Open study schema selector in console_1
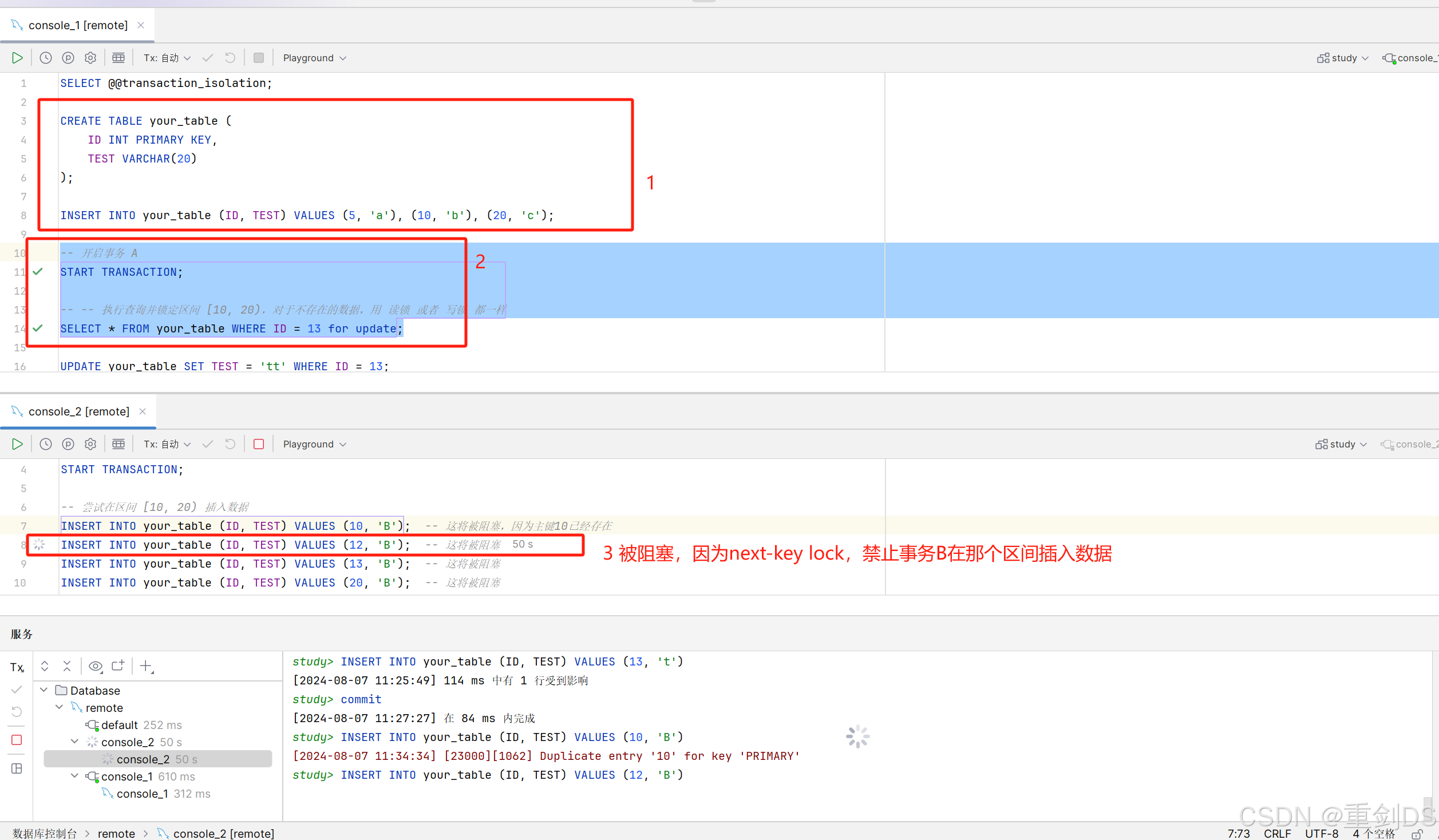This screenshot has width=1439, height=840. (1343, 58)
